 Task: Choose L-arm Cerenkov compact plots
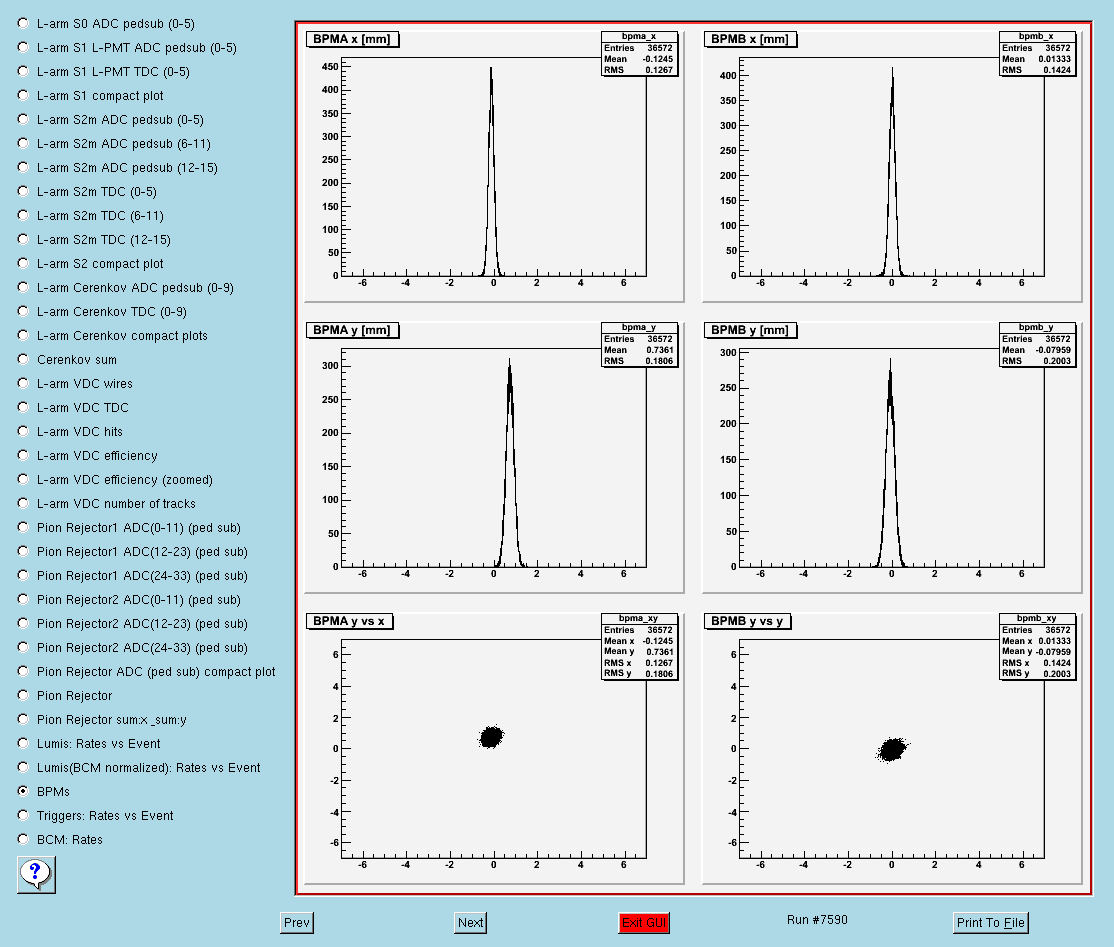[23, 335]
